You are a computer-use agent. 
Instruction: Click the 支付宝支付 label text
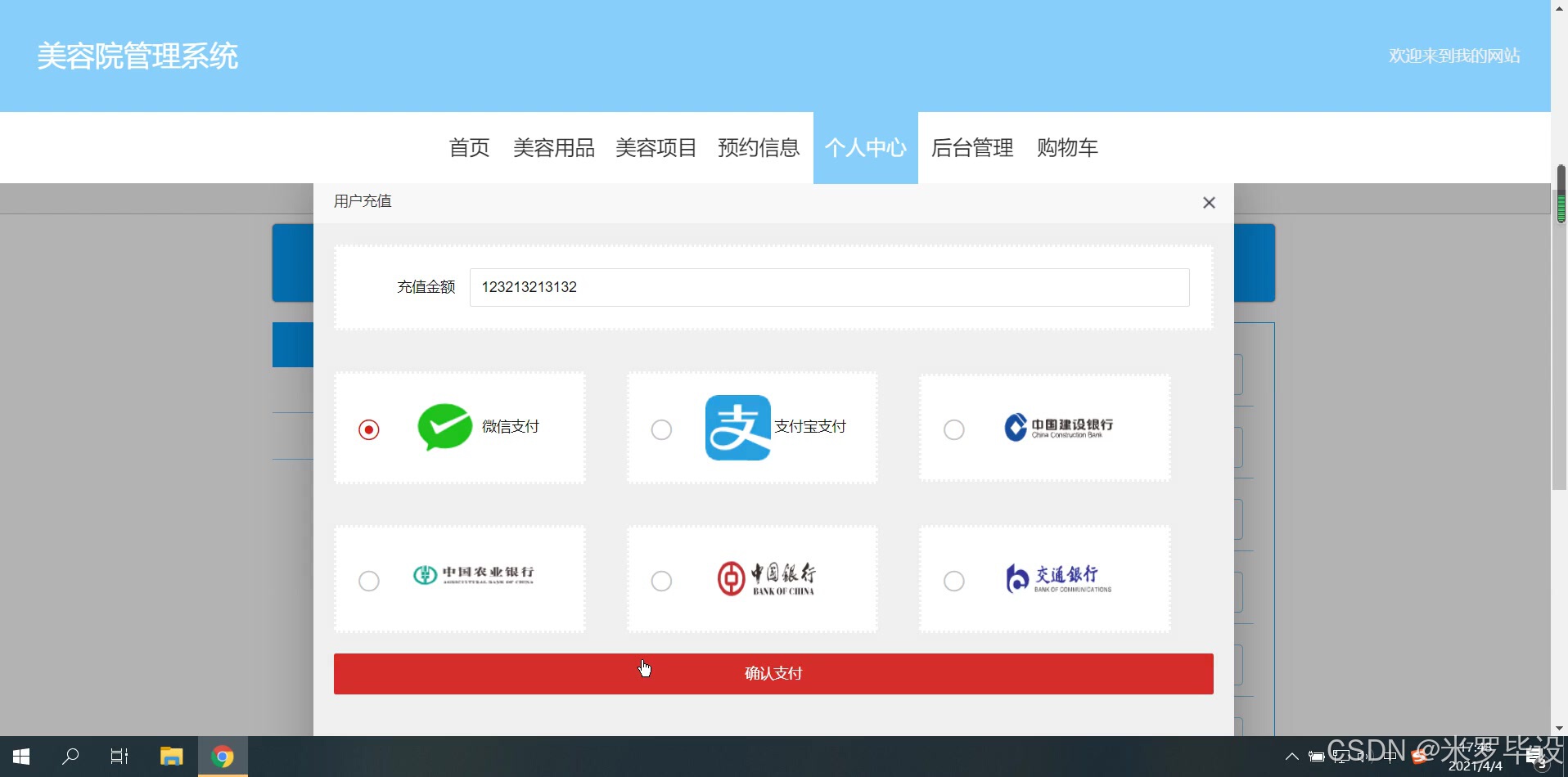point(810,427)
